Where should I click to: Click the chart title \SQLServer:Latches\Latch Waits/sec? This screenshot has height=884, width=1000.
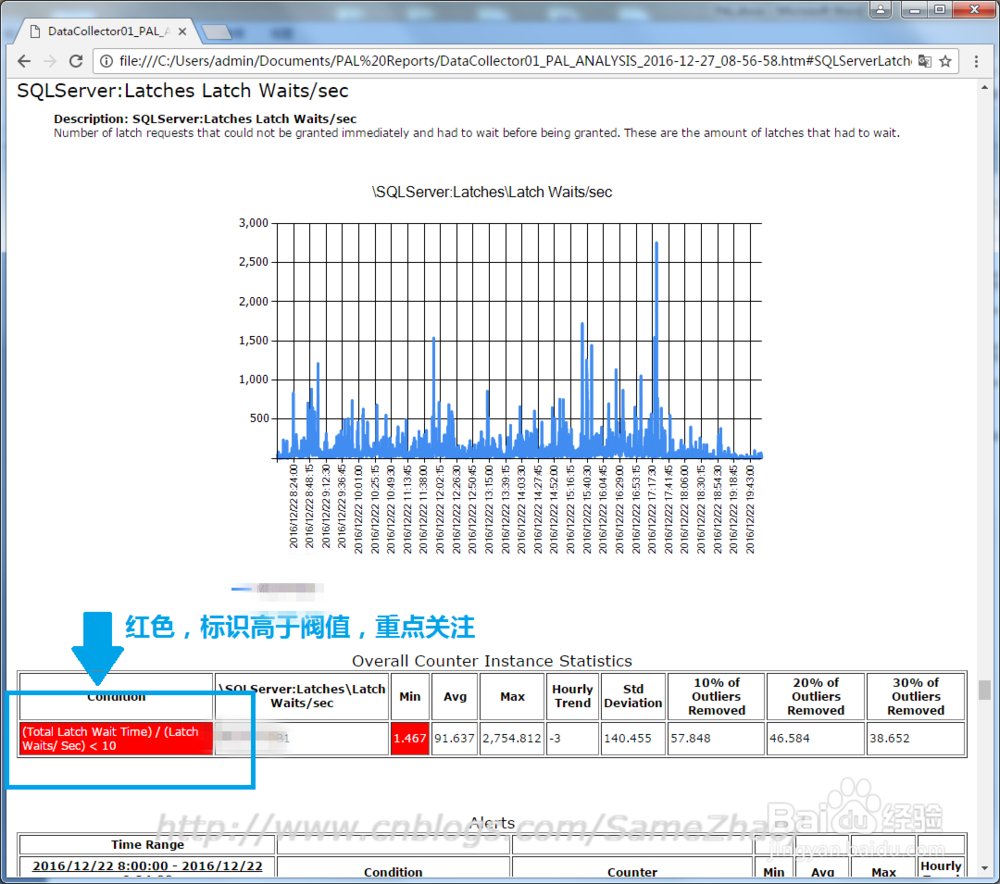[492, 192]
